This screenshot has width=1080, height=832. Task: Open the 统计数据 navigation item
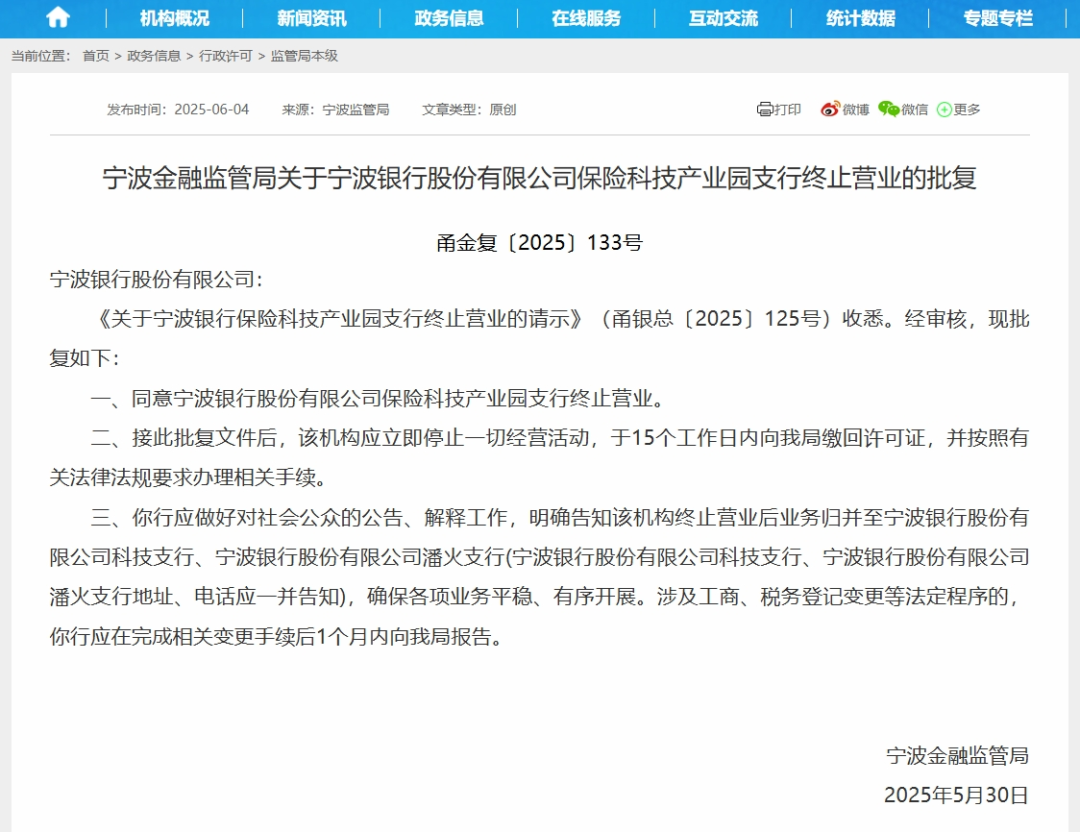point(860,19)
